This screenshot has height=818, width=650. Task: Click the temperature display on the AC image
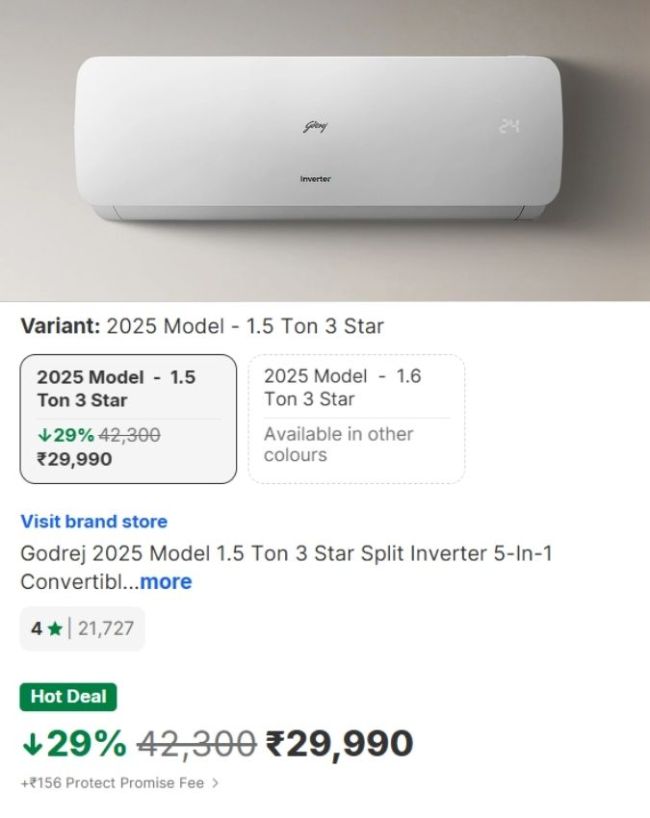[x=507, y=125]
